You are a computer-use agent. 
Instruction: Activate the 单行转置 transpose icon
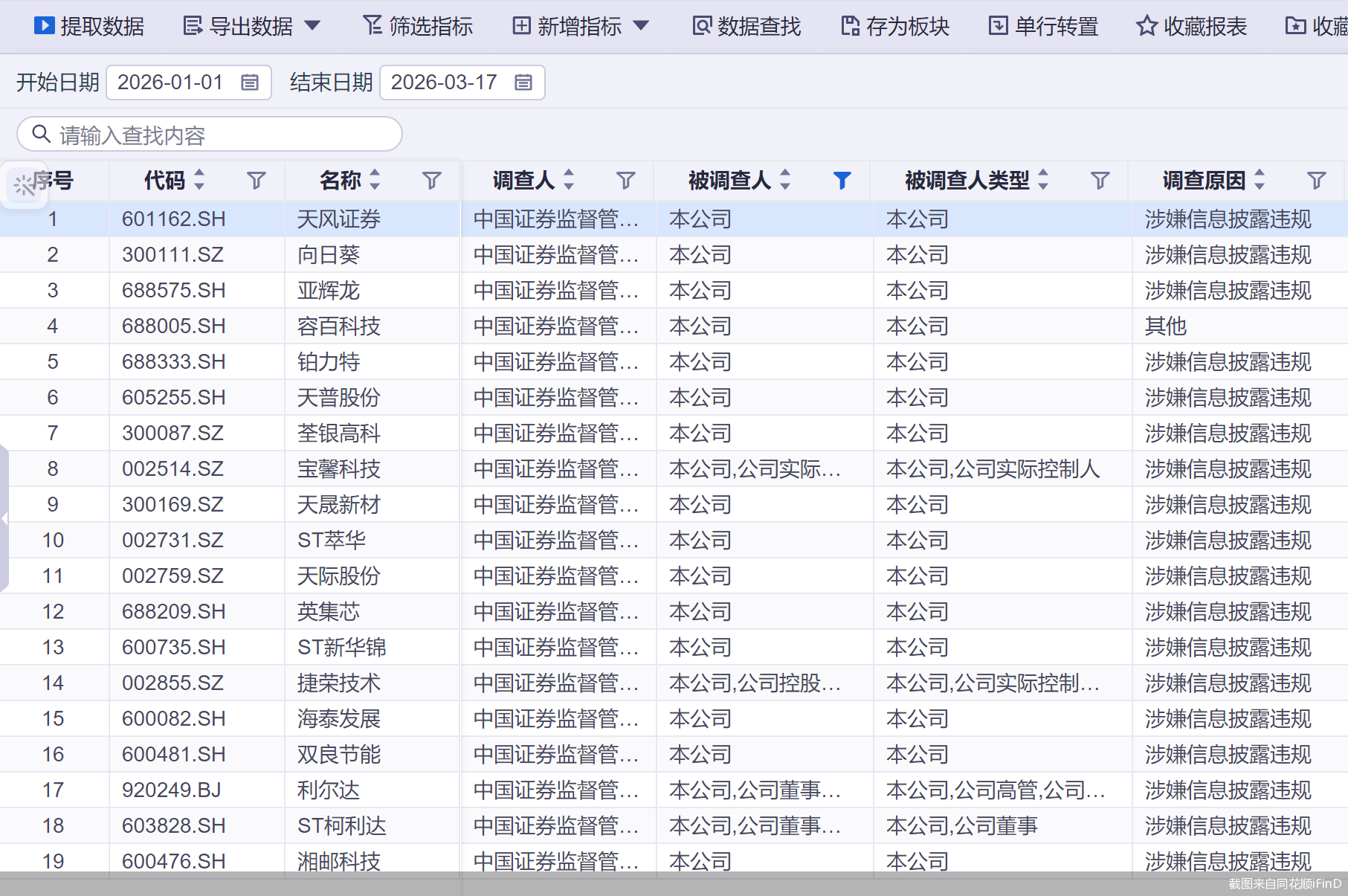click(x=997, y=25)
